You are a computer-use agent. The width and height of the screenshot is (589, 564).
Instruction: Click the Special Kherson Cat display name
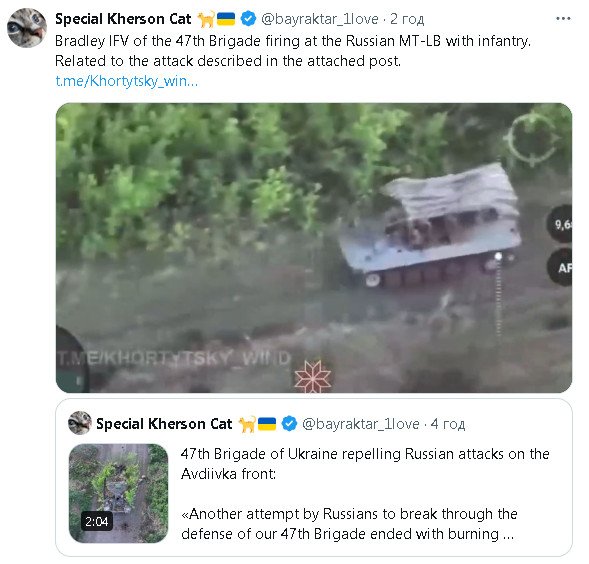click(x=123, y=19)
